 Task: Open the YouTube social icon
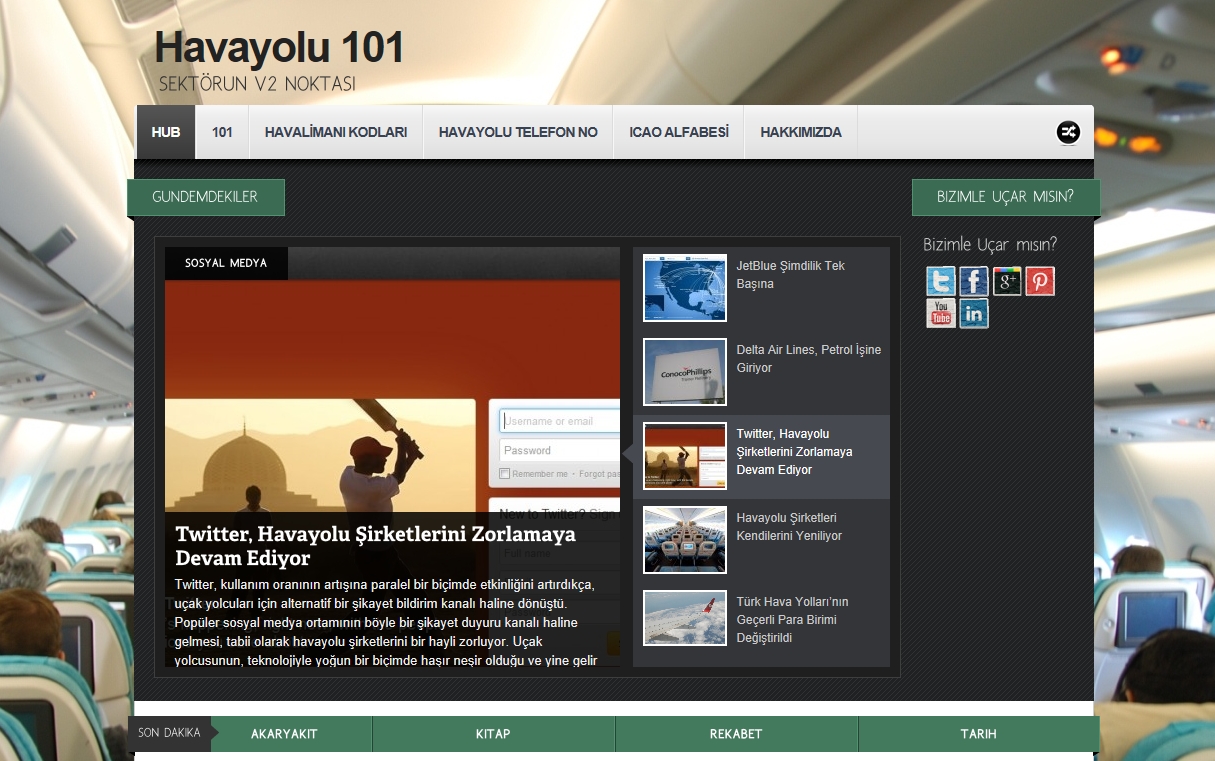click(x=941, y=313)
